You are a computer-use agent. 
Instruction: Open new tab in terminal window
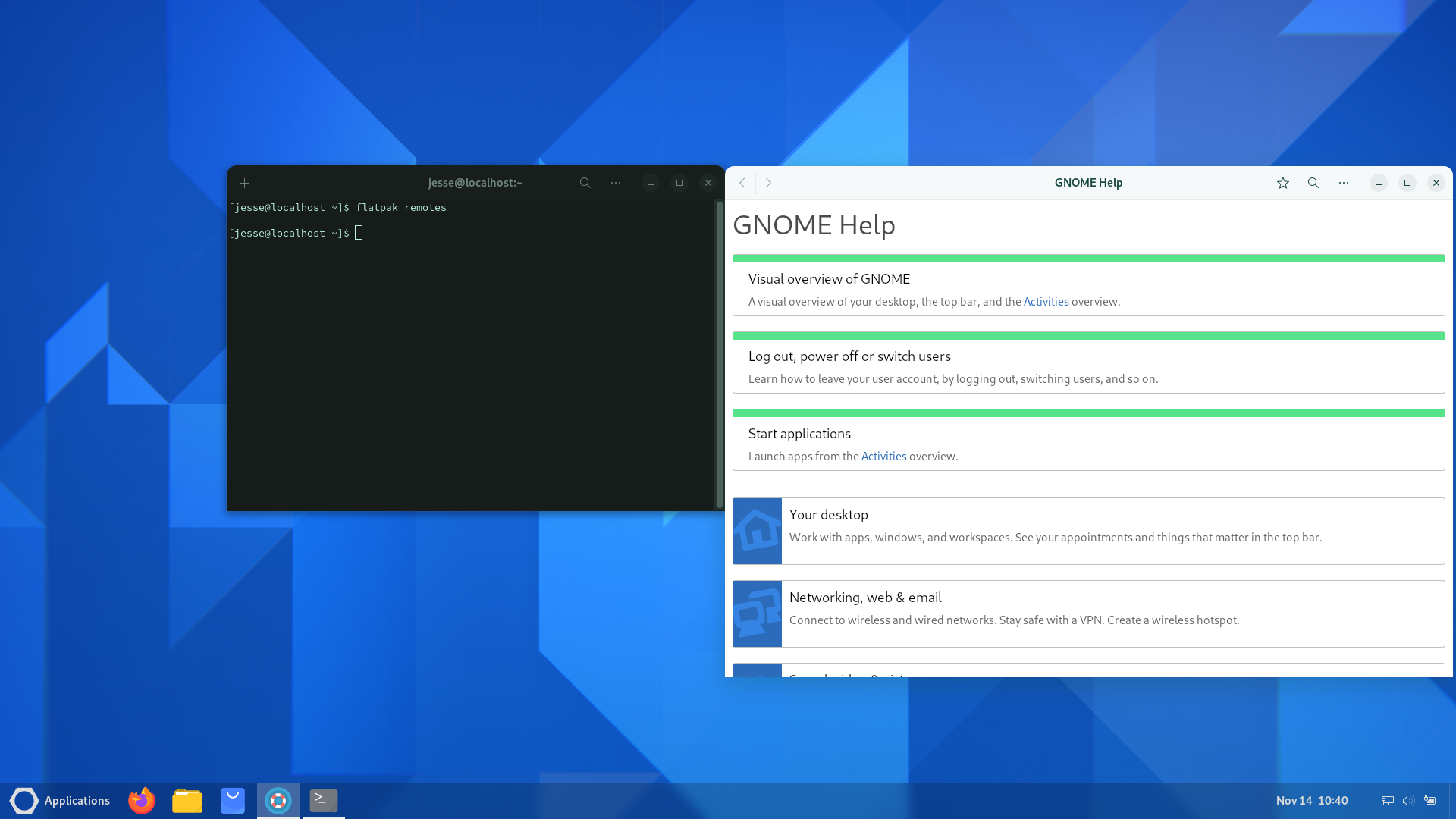point(244,183)
